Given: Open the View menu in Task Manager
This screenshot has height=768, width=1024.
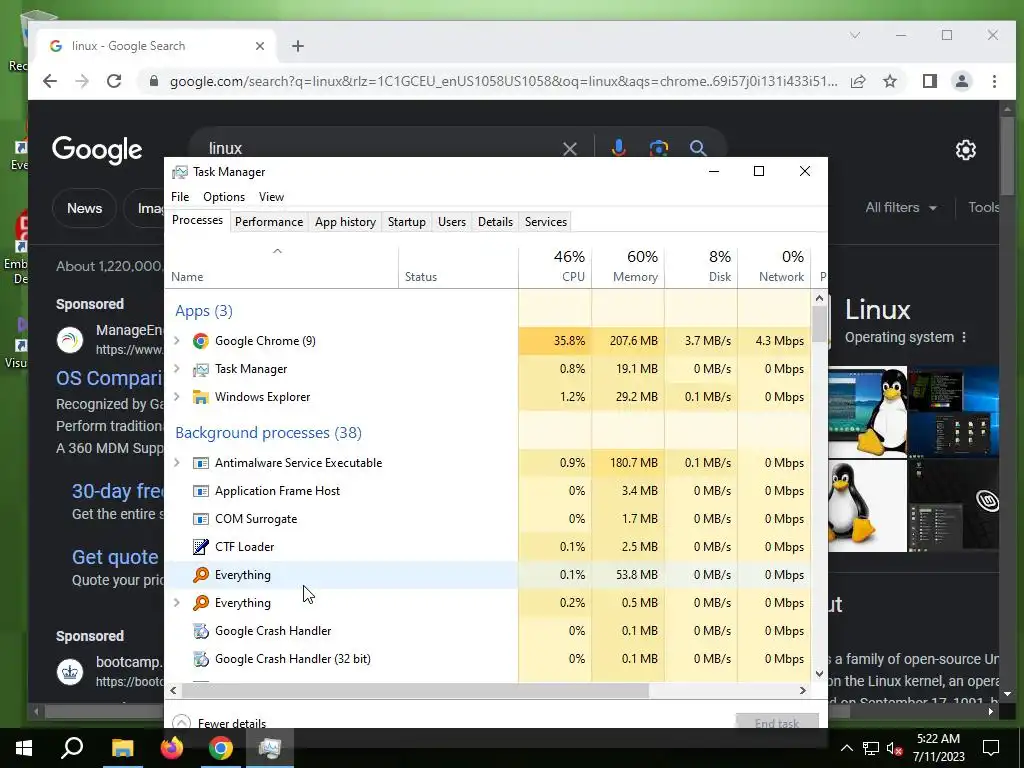Looking at the screenshot, I should coord(271,197).
